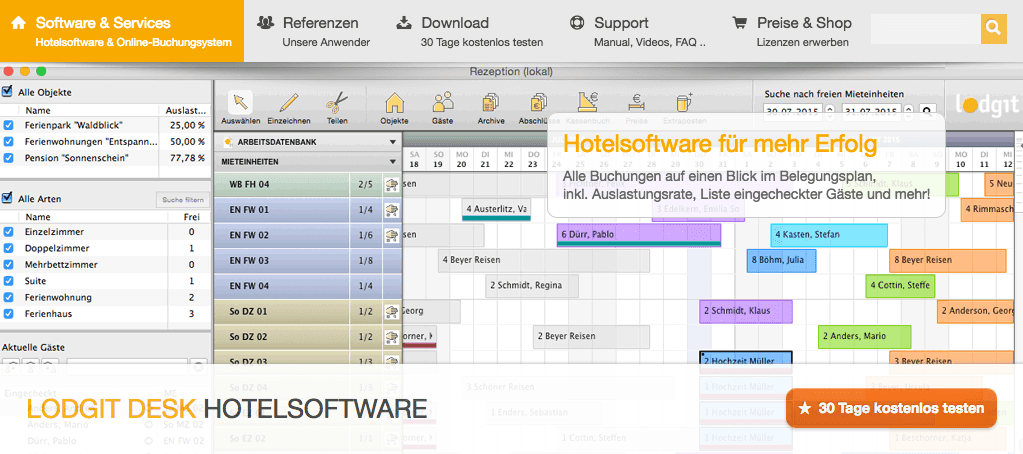Click cart icon for WB FH 04 row

click(x=391, y=185)
